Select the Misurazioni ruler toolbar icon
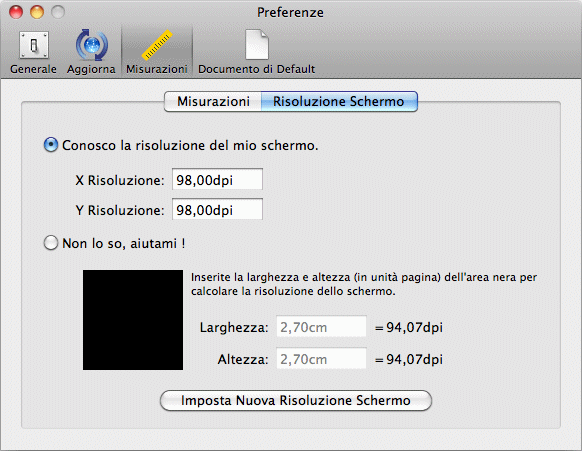This screenshot has width=582, height=451. [157, 52]
